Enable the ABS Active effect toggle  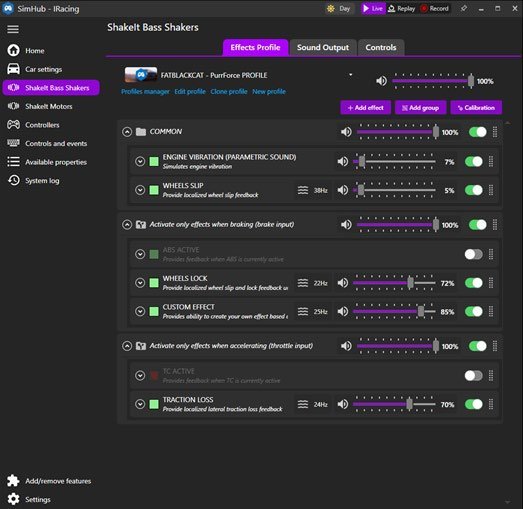[x=474, y=254]
